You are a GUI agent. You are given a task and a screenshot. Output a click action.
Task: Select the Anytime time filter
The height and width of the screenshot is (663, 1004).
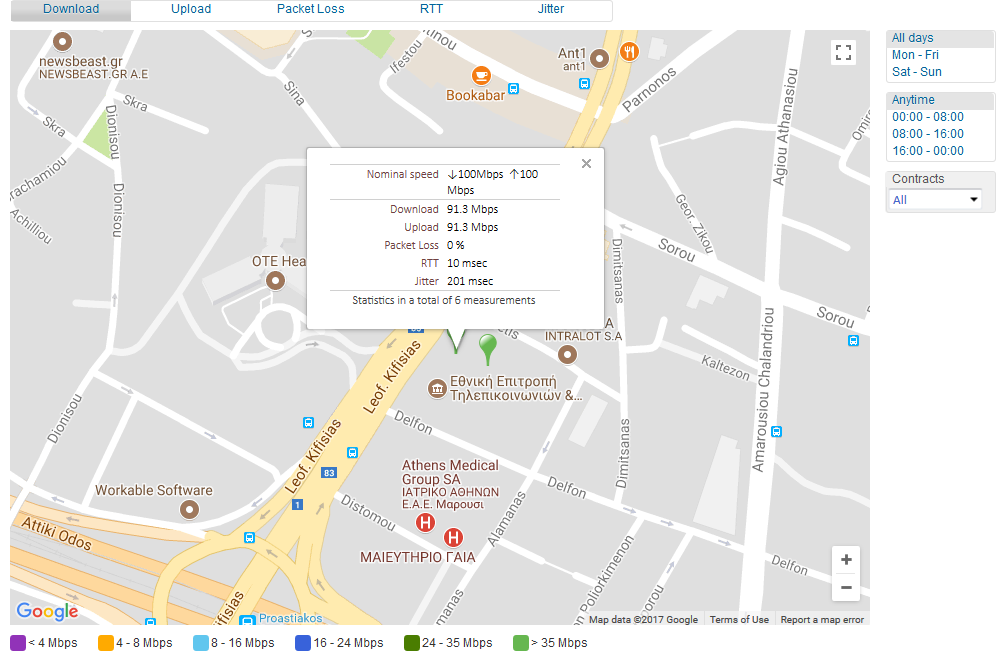940,101
